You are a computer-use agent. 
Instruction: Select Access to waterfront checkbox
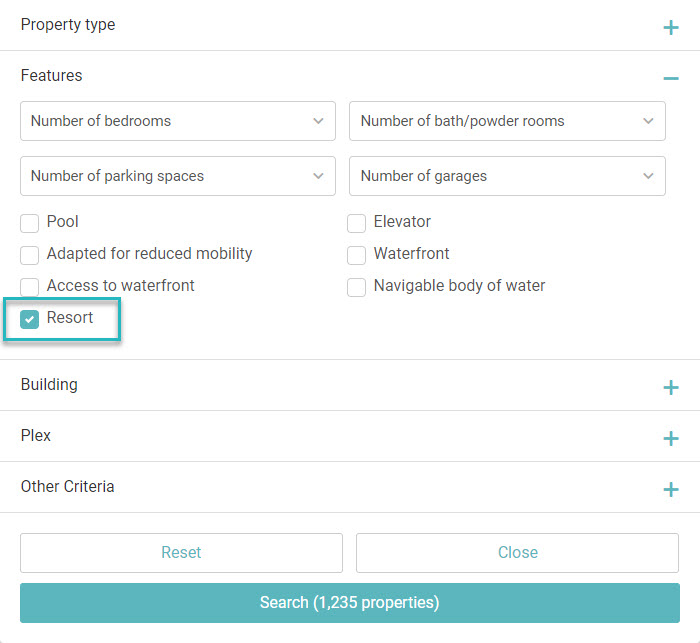(29, 287)
